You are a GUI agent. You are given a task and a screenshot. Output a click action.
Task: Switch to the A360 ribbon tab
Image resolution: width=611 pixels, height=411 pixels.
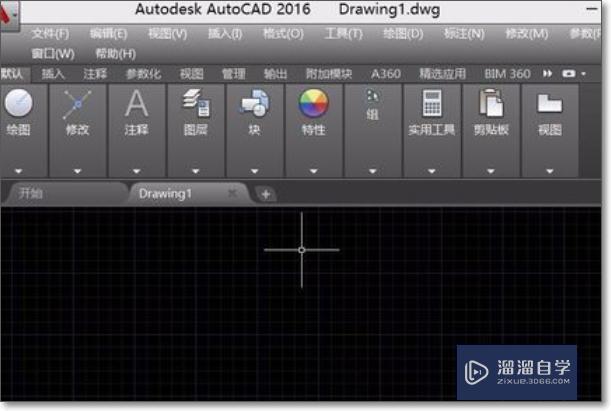click(x=386, y=74)
